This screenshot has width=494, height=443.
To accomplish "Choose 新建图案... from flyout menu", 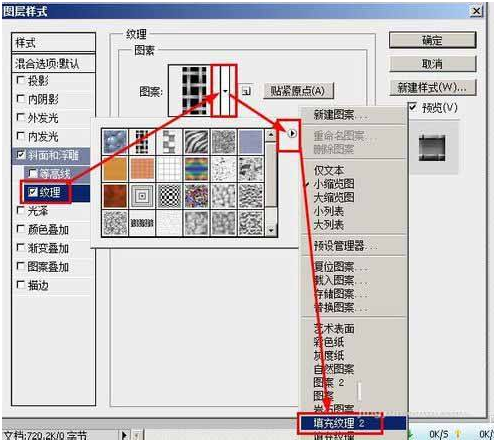I will (x=353, y=115).
